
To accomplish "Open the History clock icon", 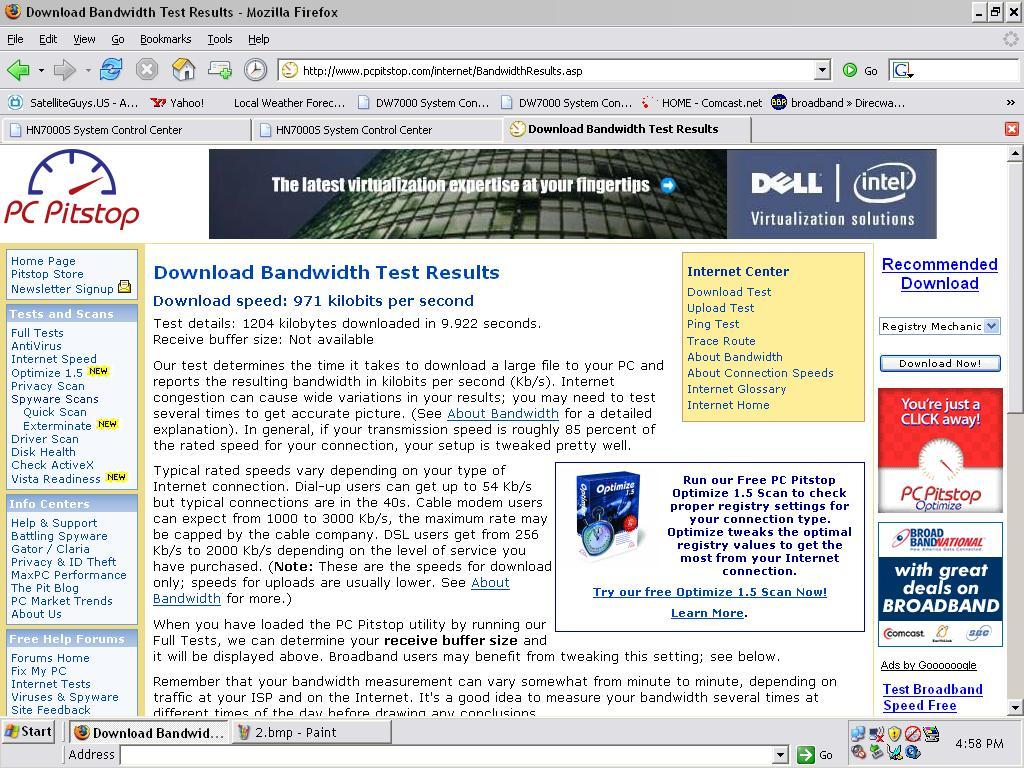I will [x=255, y=69].
